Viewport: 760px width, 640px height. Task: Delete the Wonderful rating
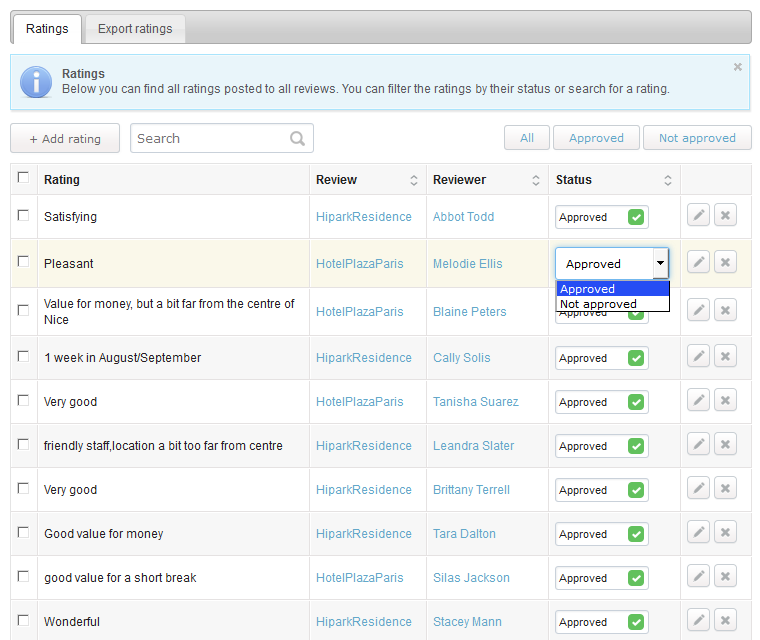point(725,620)
